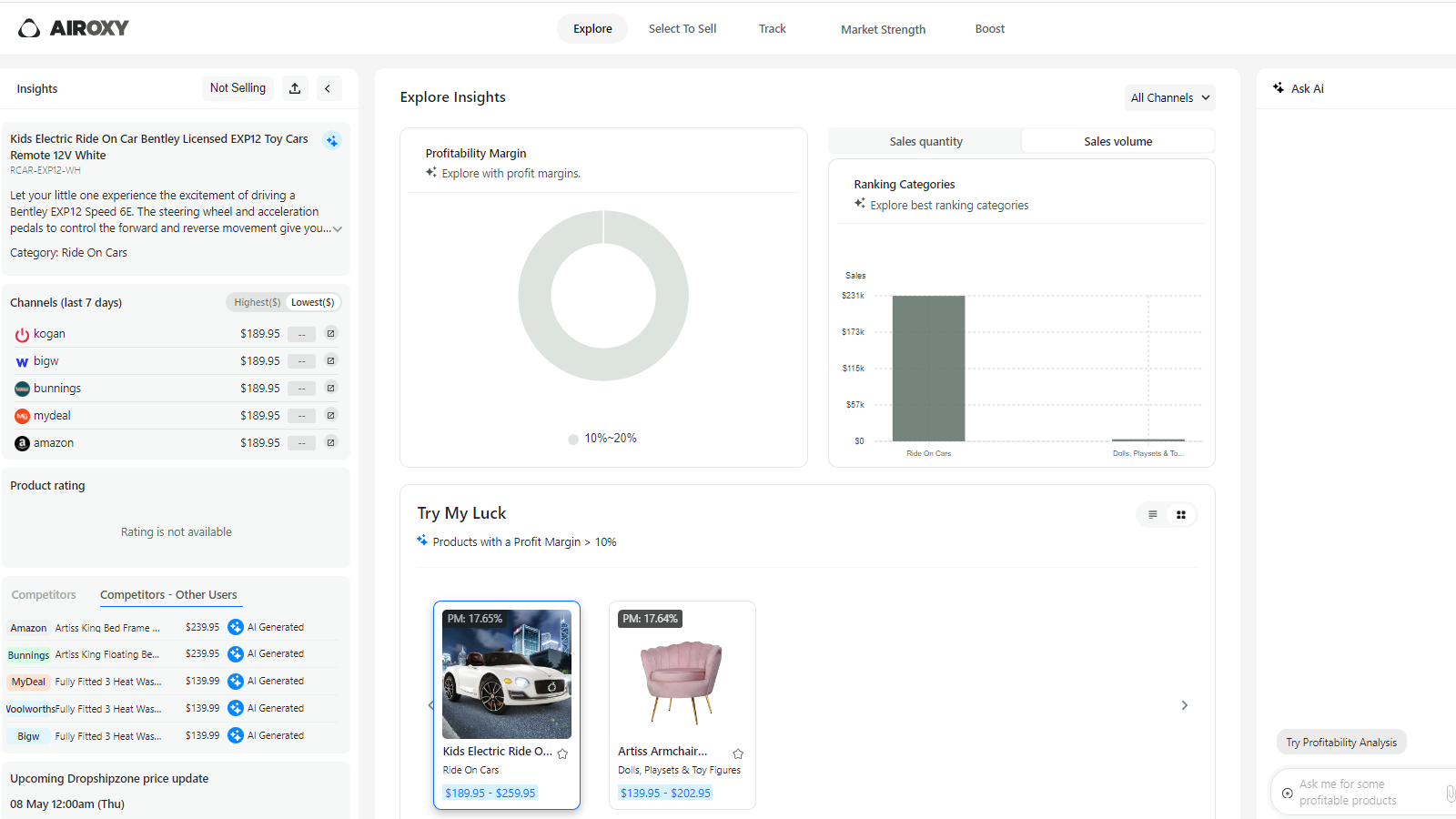Click the Airoxy logo
Viewport: 1456px width, 819px height.
(74, 28)
